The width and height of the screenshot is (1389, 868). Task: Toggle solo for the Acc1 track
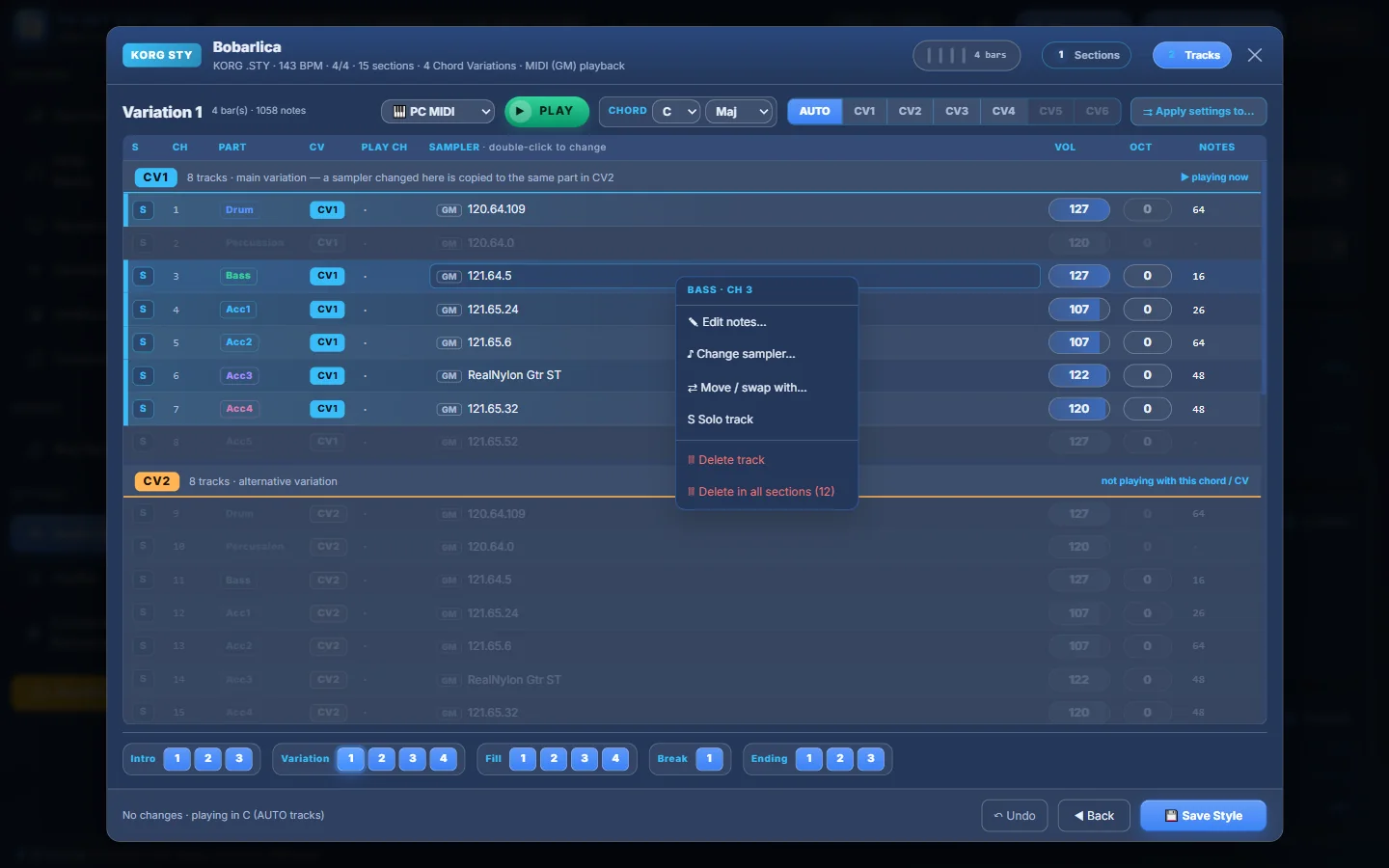pyautogui.click(x=143, y=310)
